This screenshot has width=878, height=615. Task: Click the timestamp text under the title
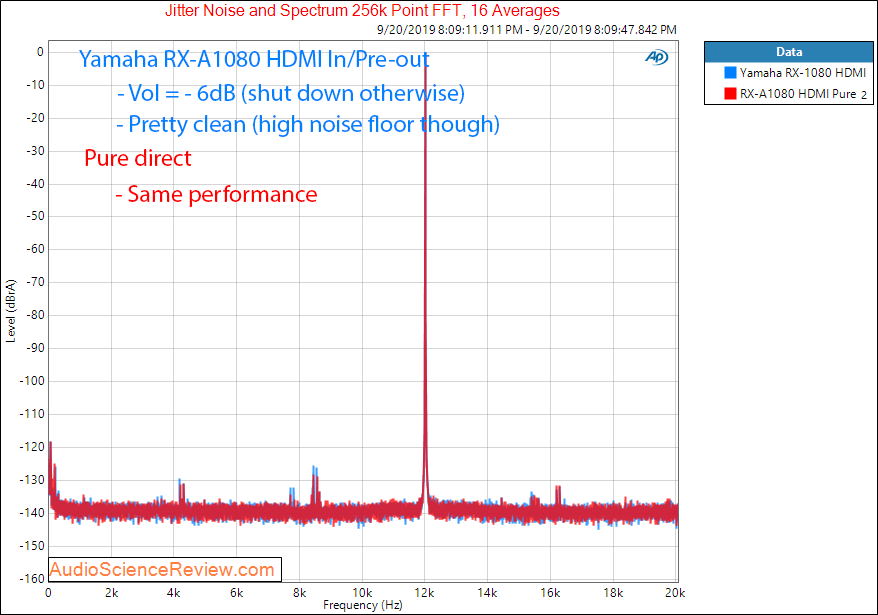[526, 30]
